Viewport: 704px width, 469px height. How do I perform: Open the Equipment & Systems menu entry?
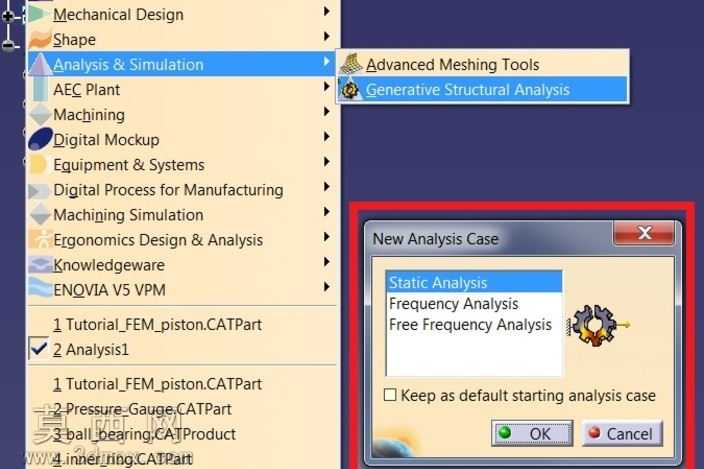pos(182,165)
